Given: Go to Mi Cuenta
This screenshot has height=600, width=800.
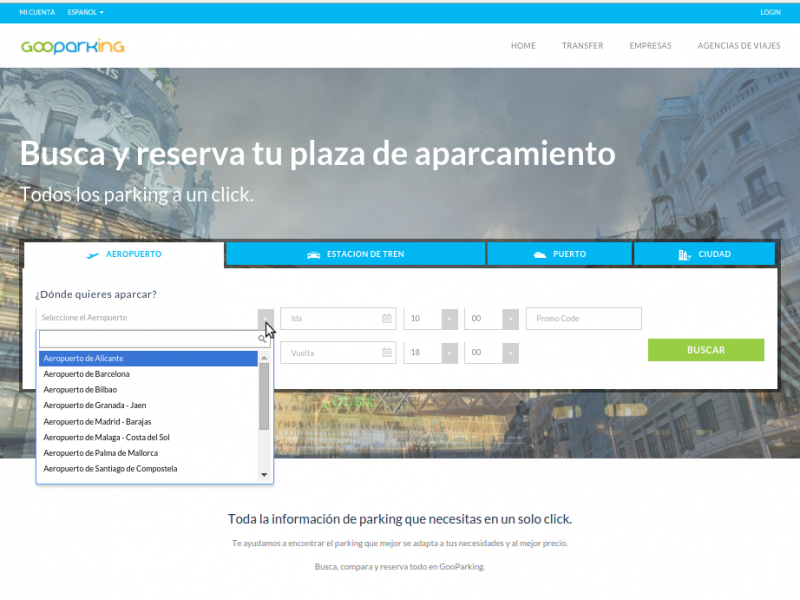Looking at the screenshot, I should 37,12.
